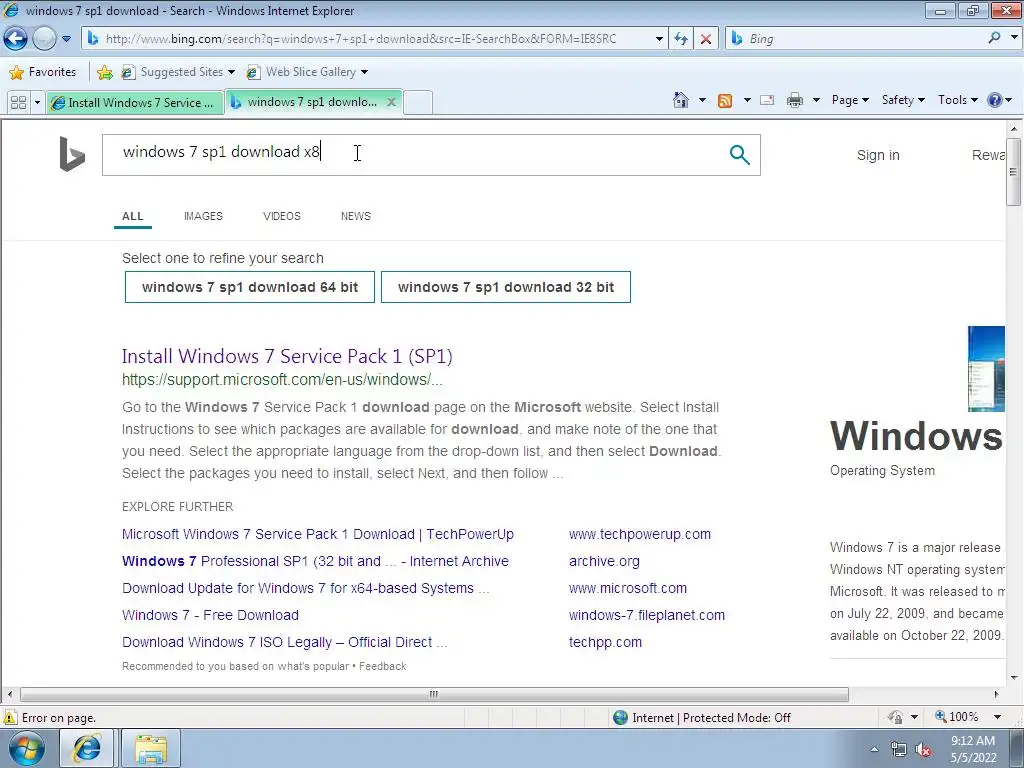Click the Refresh page icon
Screen dimensions: 1024x768
pyautogui.click(x=681, y=39)
